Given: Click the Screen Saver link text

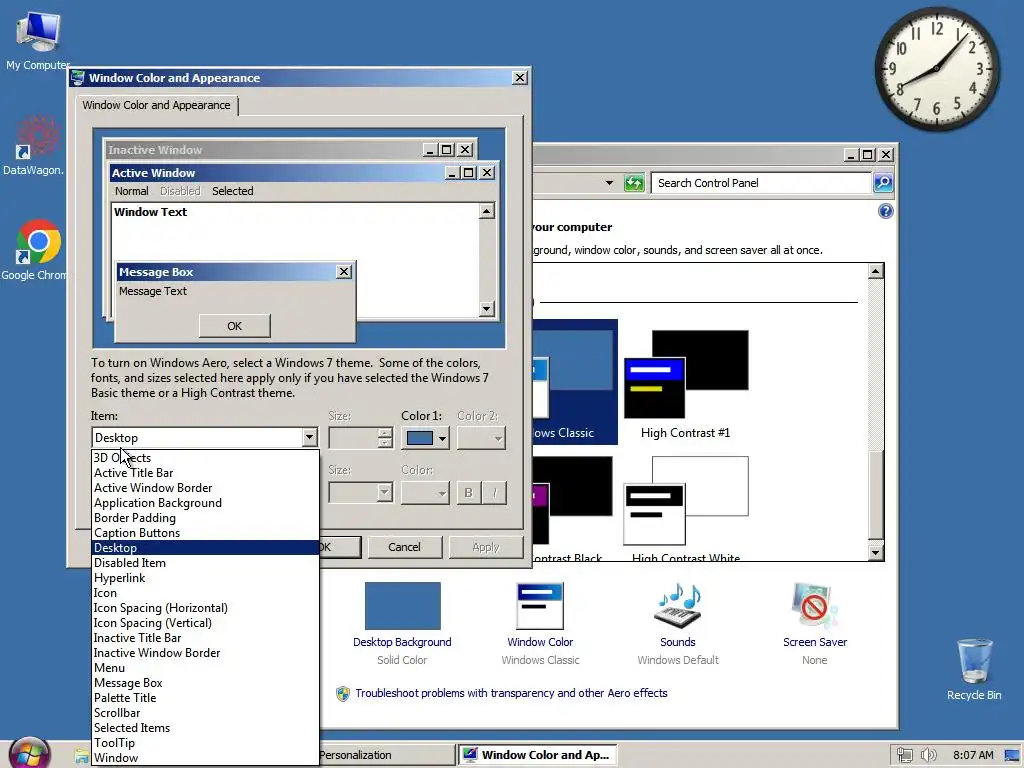Looking at the screenshot, I should point(815,642).
